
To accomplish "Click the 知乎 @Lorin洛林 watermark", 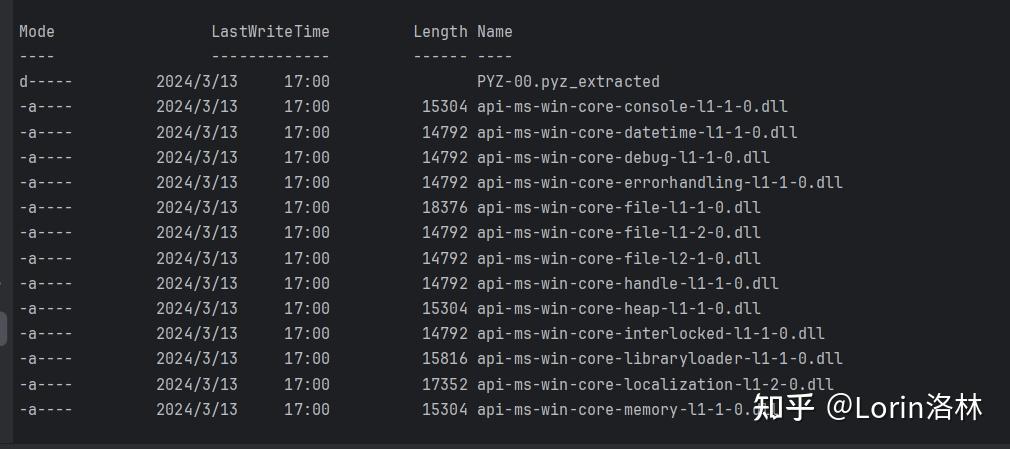I will pyautogui.click(x=868, y=408).
